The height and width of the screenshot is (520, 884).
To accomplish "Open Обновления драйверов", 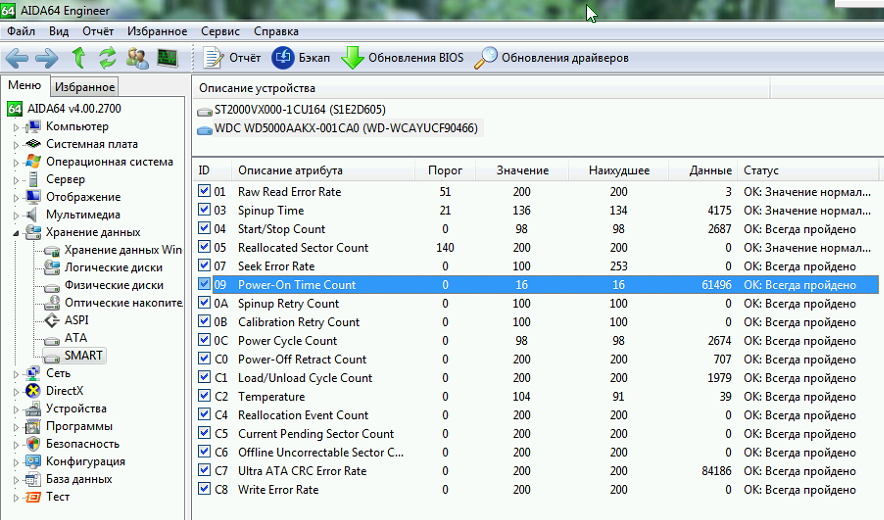I will [x=551, y=58].
